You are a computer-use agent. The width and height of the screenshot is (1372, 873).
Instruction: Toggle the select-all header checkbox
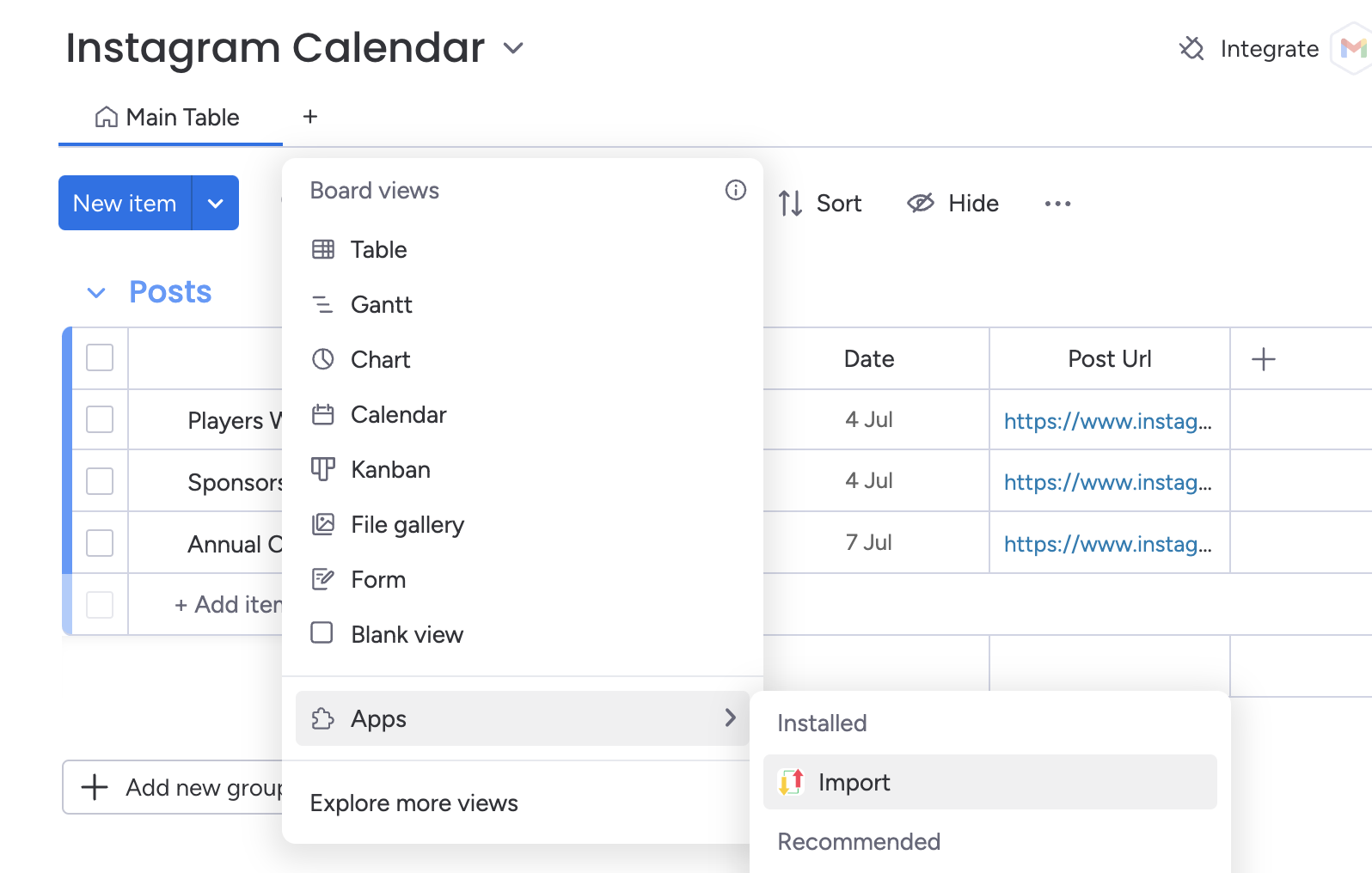point(100,357)
